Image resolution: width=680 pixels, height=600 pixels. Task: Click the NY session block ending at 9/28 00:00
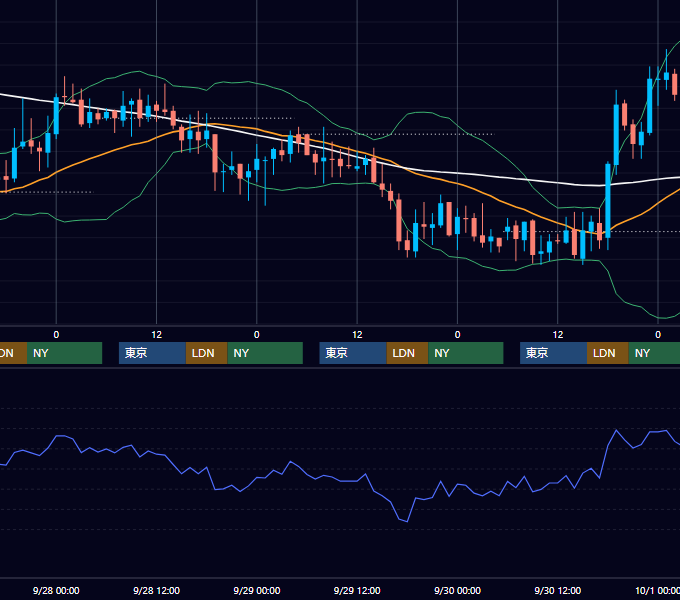pos(64,353)
